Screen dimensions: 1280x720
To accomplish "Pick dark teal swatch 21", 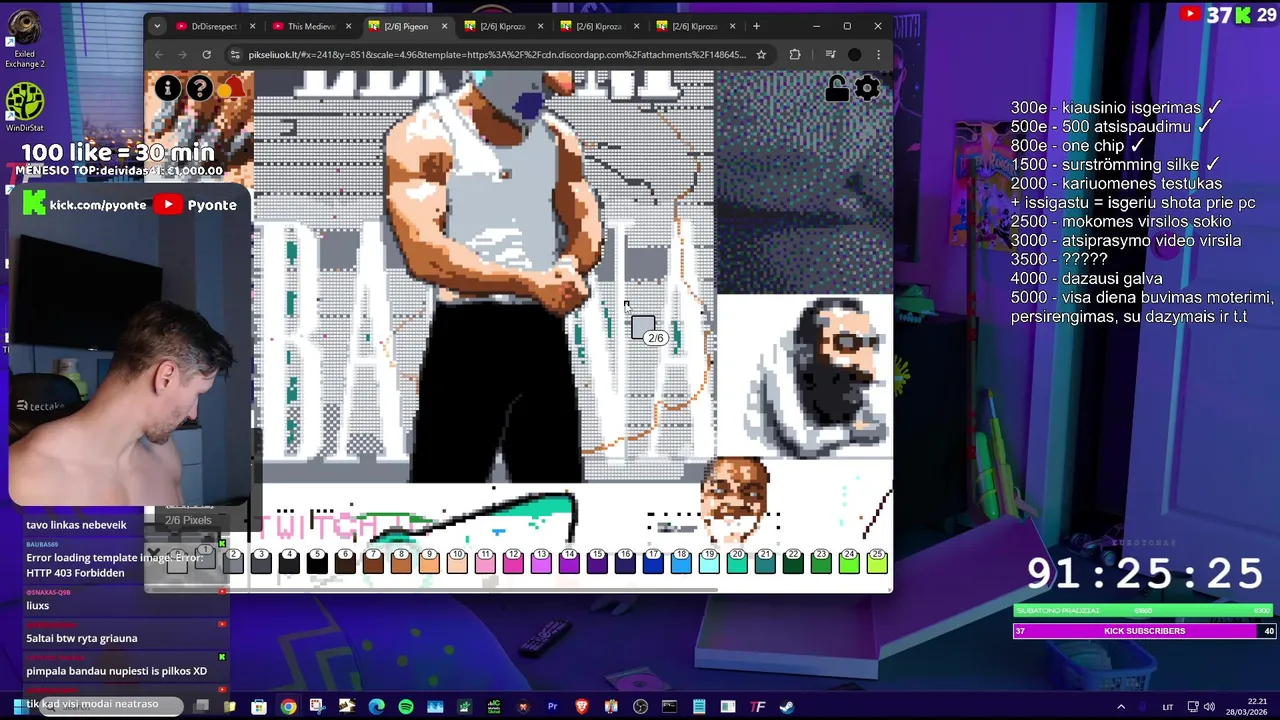I will pyautogui.click(x=765, y=561).
